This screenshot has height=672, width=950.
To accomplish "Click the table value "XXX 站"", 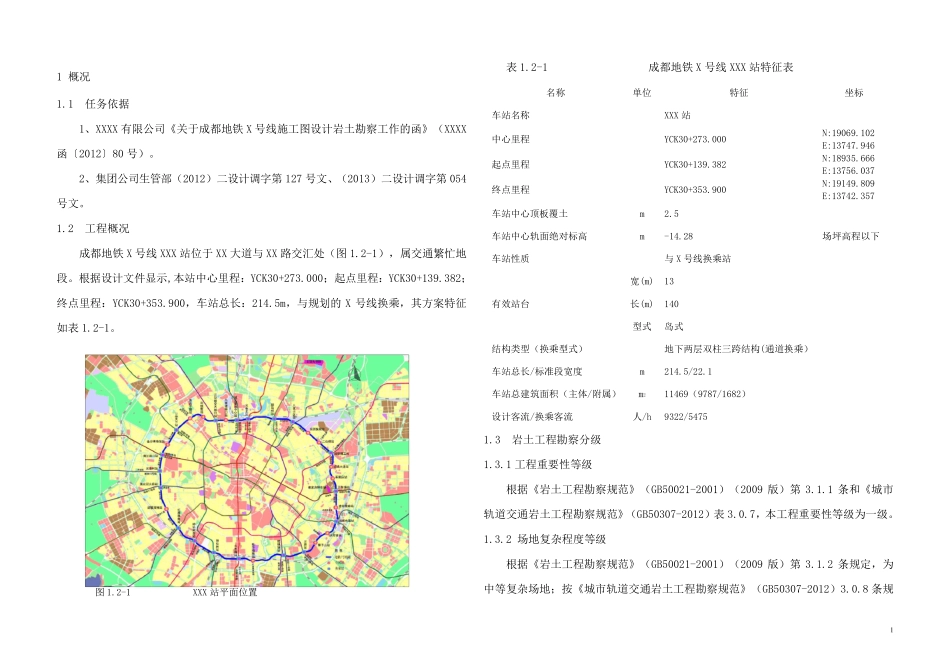I will [x=677, y=115].
